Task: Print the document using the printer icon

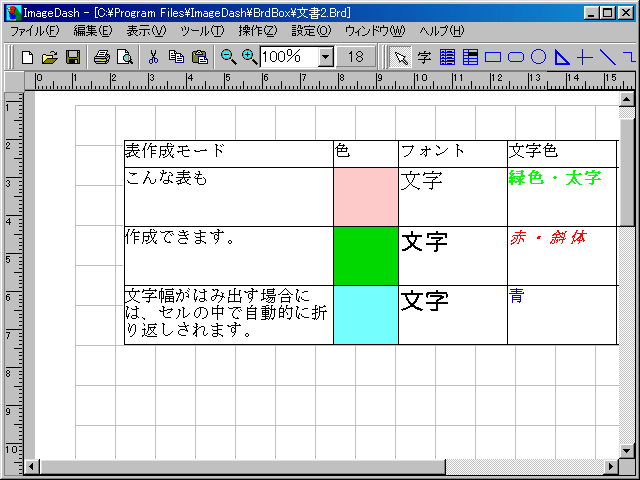Action: click(x=102, y=57)
